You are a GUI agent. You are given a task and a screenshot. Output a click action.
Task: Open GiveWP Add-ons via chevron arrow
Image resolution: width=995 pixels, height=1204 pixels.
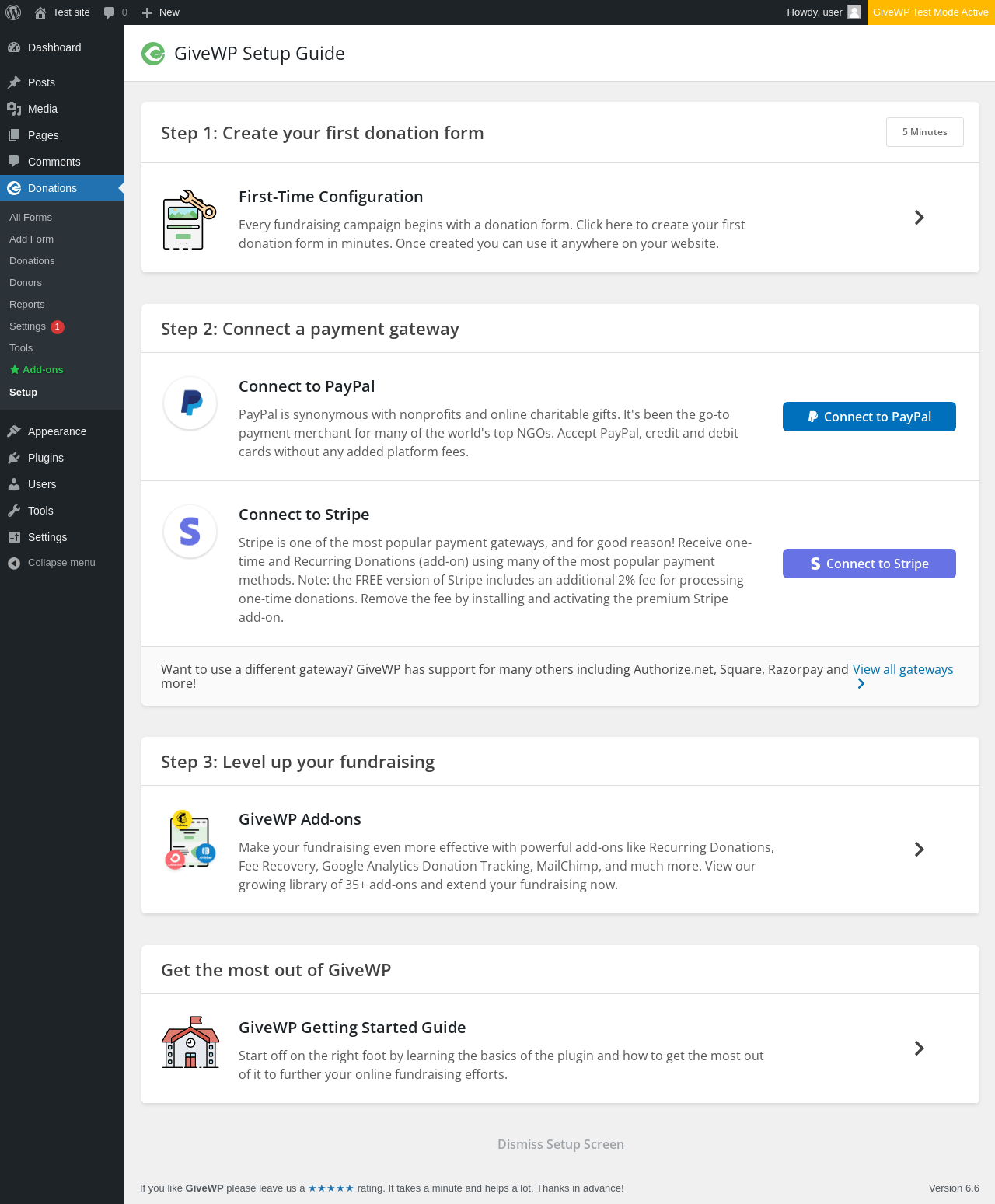click(920, 850)
